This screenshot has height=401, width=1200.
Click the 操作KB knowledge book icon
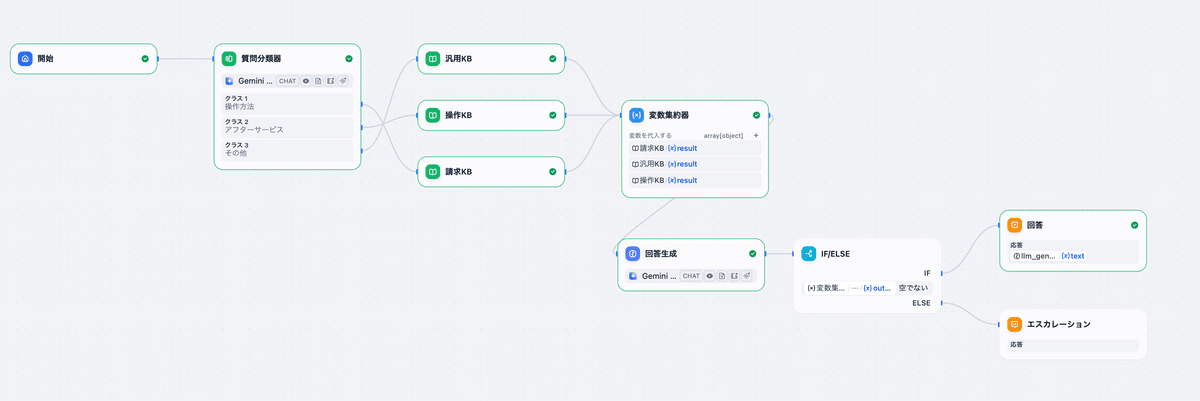(x=433, y=115)
